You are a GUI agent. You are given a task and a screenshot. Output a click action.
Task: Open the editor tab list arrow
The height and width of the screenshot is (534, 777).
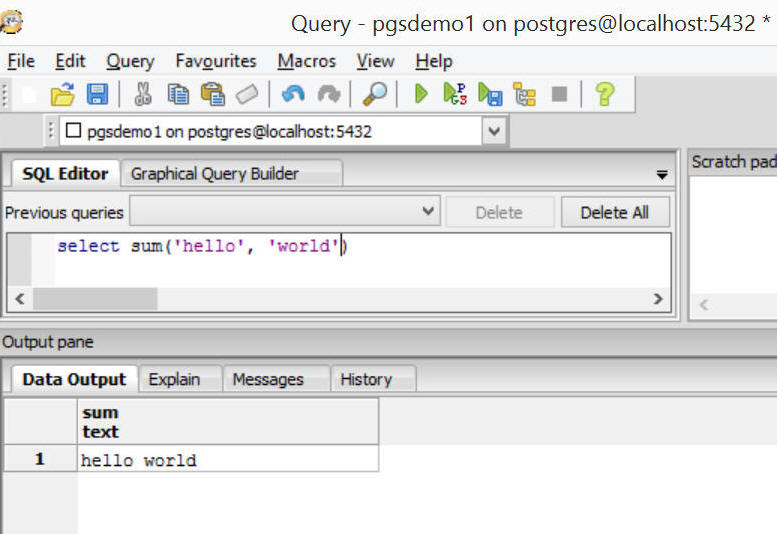662,174
